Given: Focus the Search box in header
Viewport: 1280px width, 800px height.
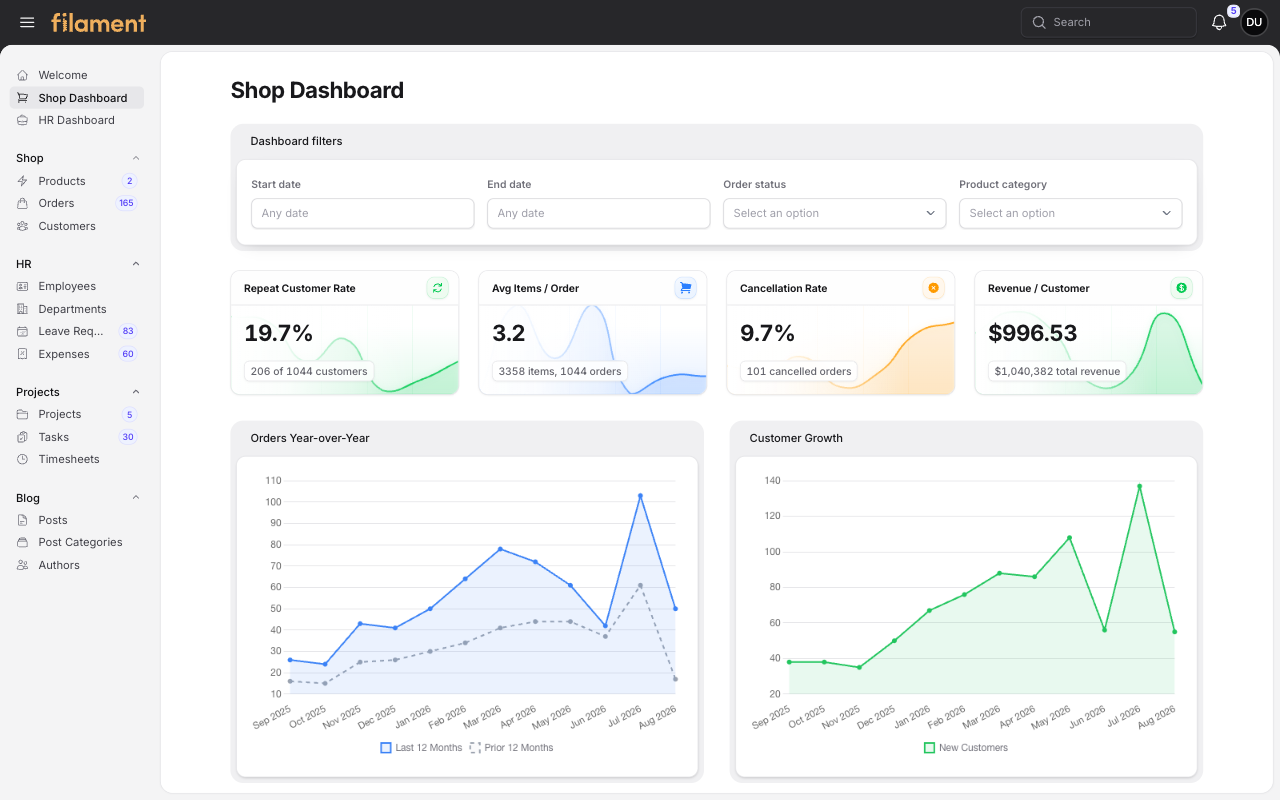Looking at the screenshot, I should pos(1109,22).
